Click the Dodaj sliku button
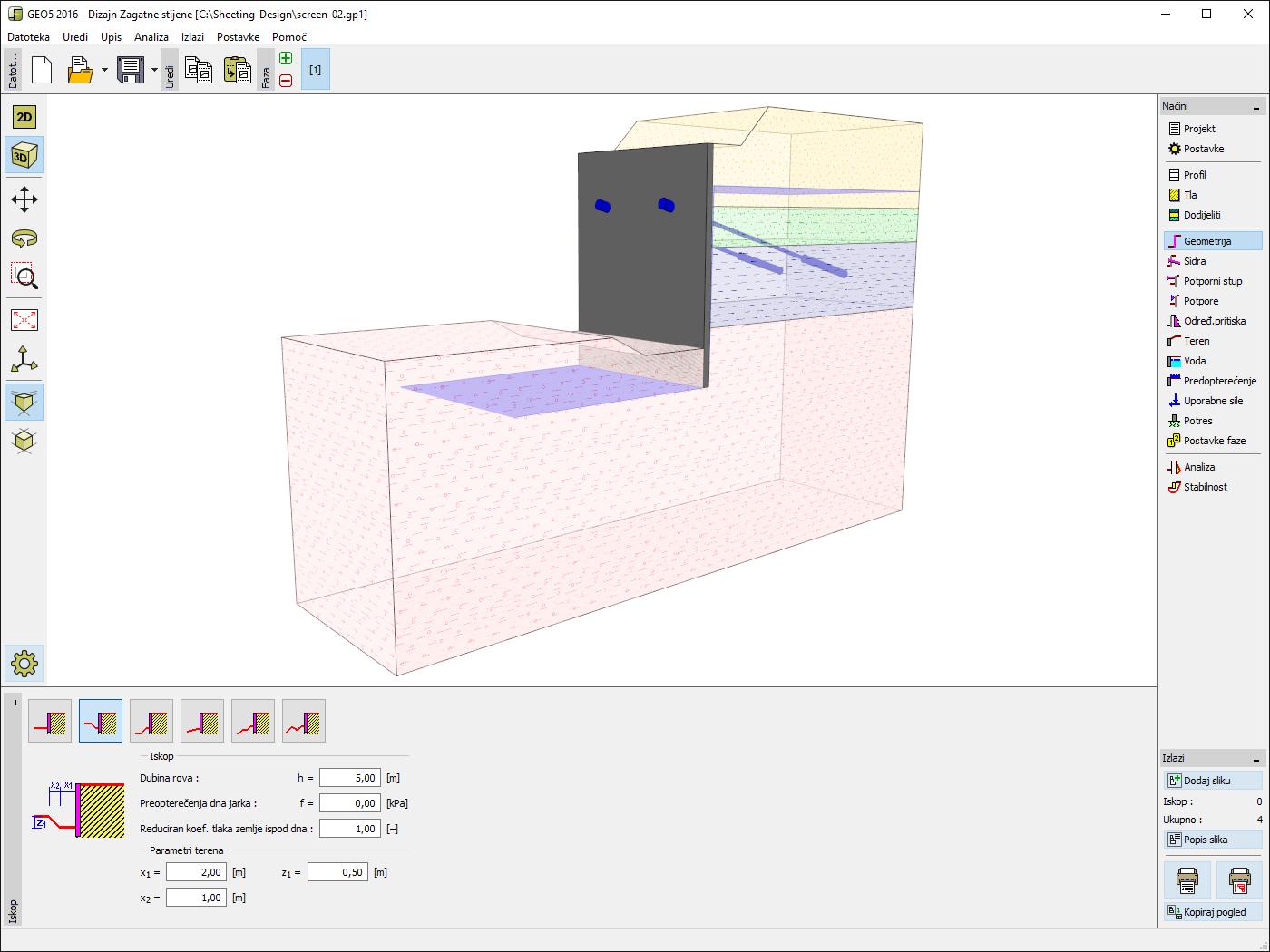Screen dimensions: 1270x952 (x=1213, y=781)
